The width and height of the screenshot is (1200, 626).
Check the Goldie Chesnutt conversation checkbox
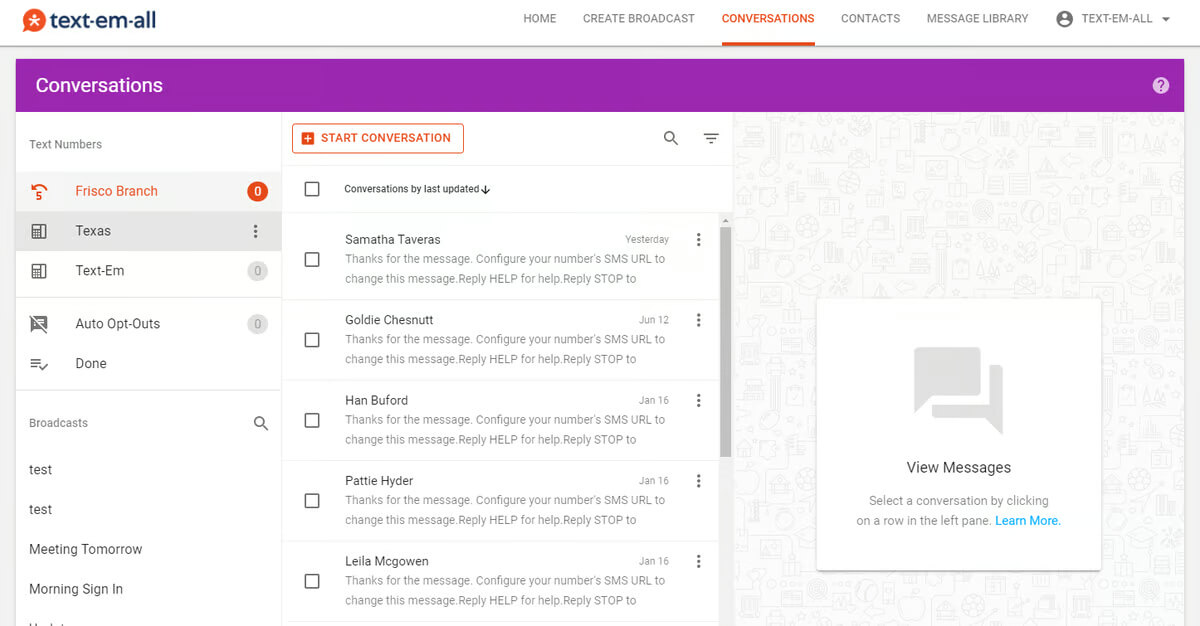pyautogui.click(x=312, y=340)
